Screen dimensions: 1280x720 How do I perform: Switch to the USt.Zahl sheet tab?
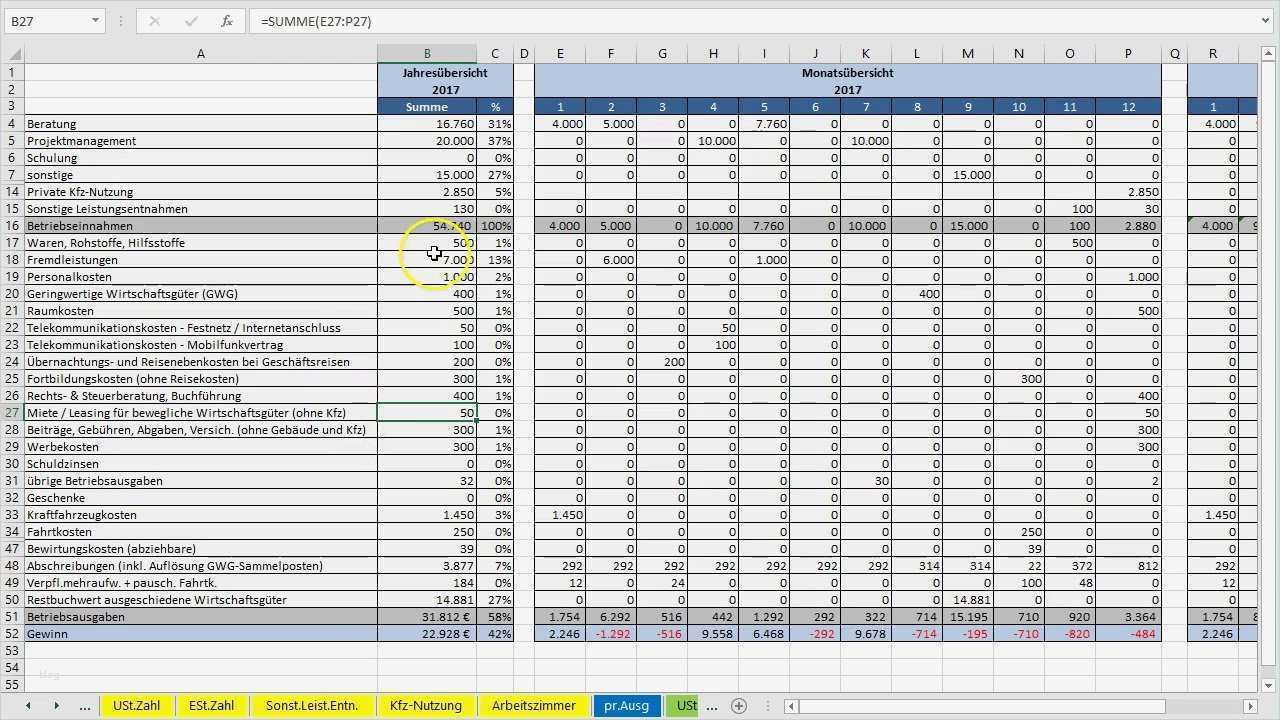pos(136,705)
